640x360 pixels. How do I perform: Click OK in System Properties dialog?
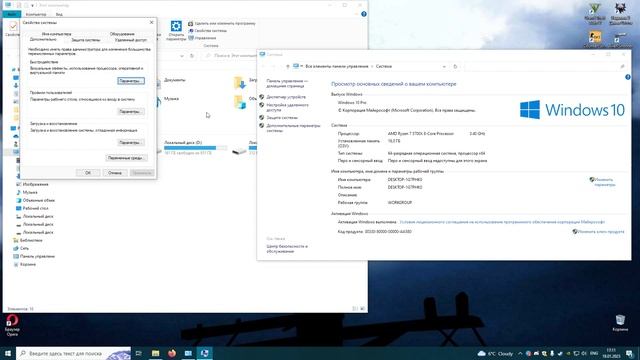[88, 173]
